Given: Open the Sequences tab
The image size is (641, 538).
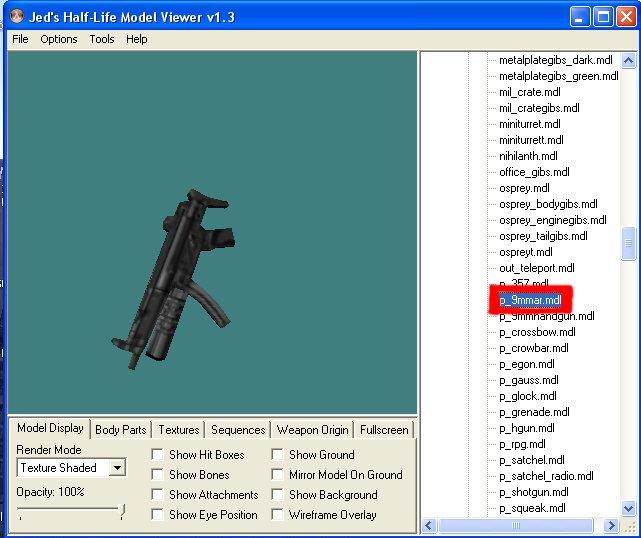Looking at the screenshot, I should click(x=238, y=430).
